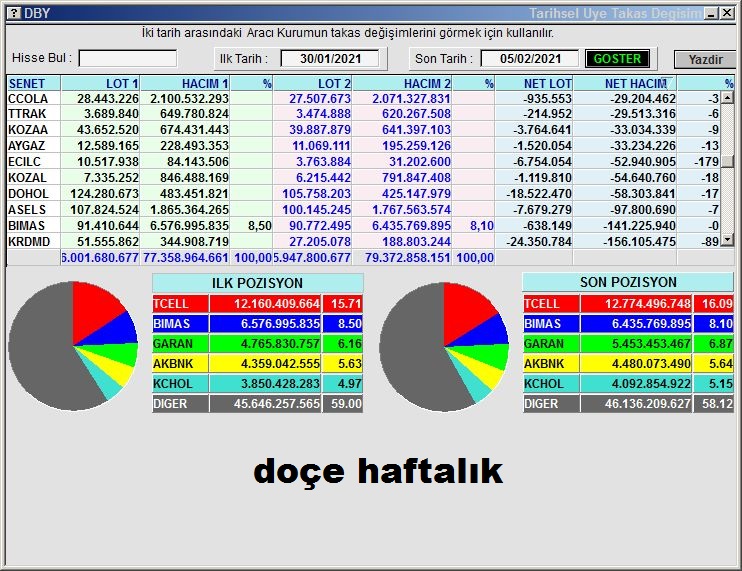Image resolution: width=742 pixels, height=571 pixels.
Task: Select the ECILC row
Action: [363, 162]
